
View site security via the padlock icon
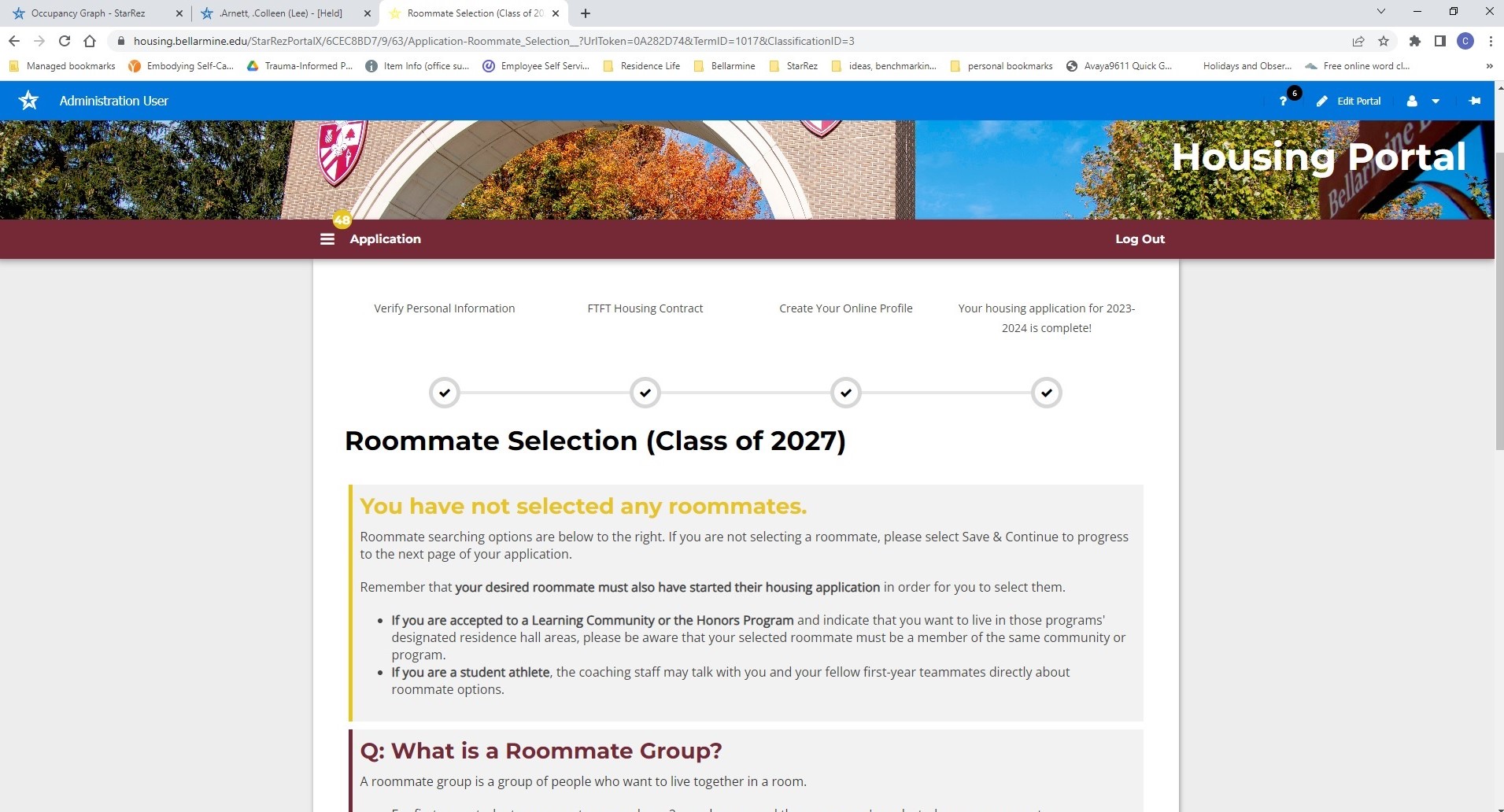coord(121,41)
